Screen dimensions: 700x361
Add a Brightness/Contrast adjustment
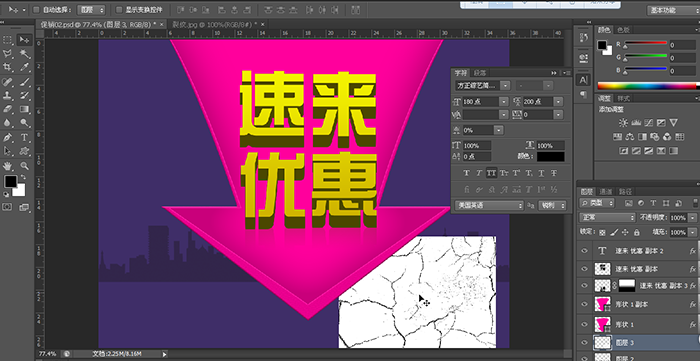click(624, 123)
